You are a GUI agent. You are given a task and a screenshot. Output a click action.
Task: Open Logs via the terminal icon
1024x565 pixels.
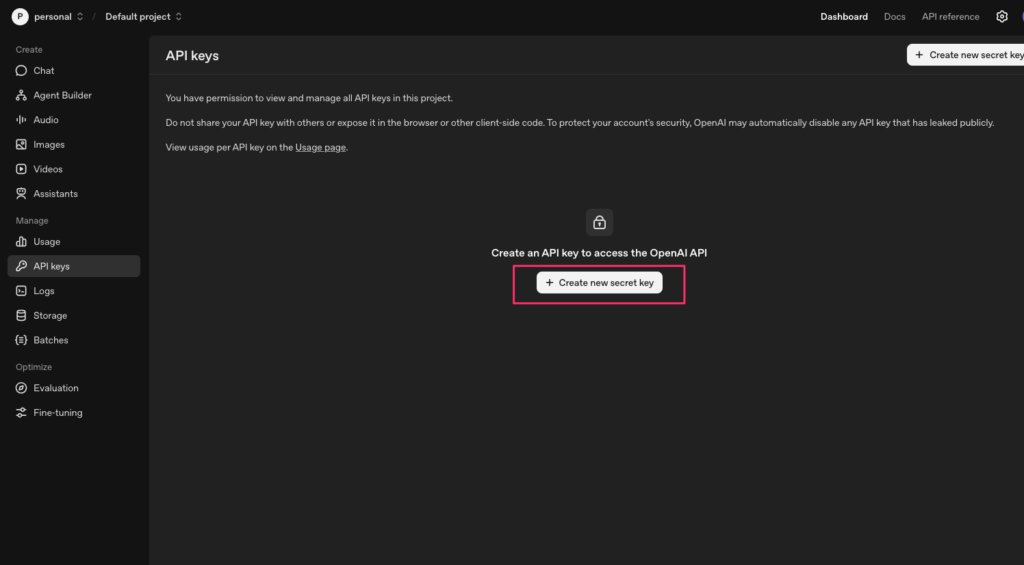pyautogui.click(x=21, y=291)
